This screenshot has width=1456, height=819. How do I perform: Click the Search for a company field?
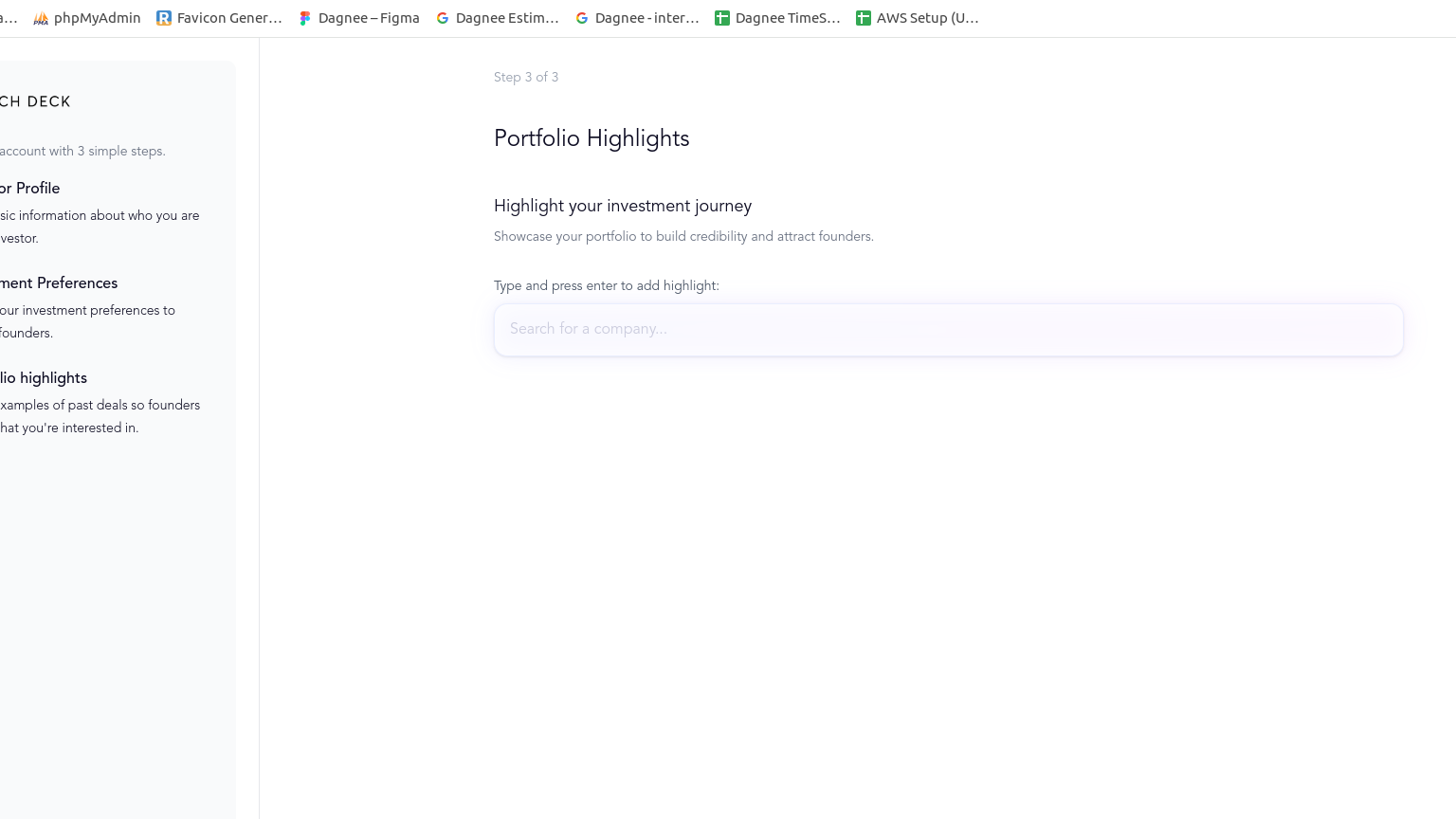tap(948, 329)
